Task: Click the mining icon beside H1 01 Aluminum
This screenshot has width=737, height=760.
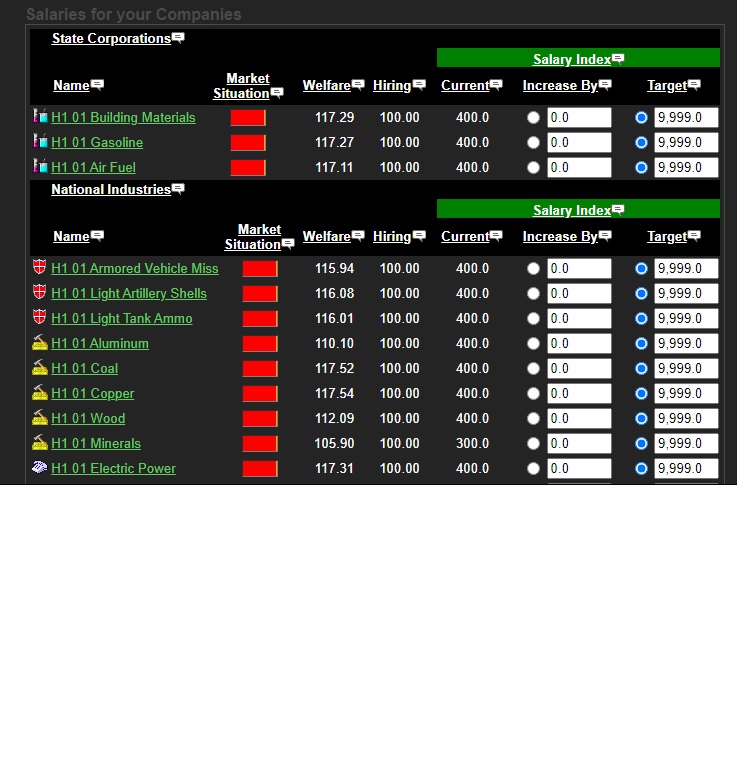Action: pos(40,342)
